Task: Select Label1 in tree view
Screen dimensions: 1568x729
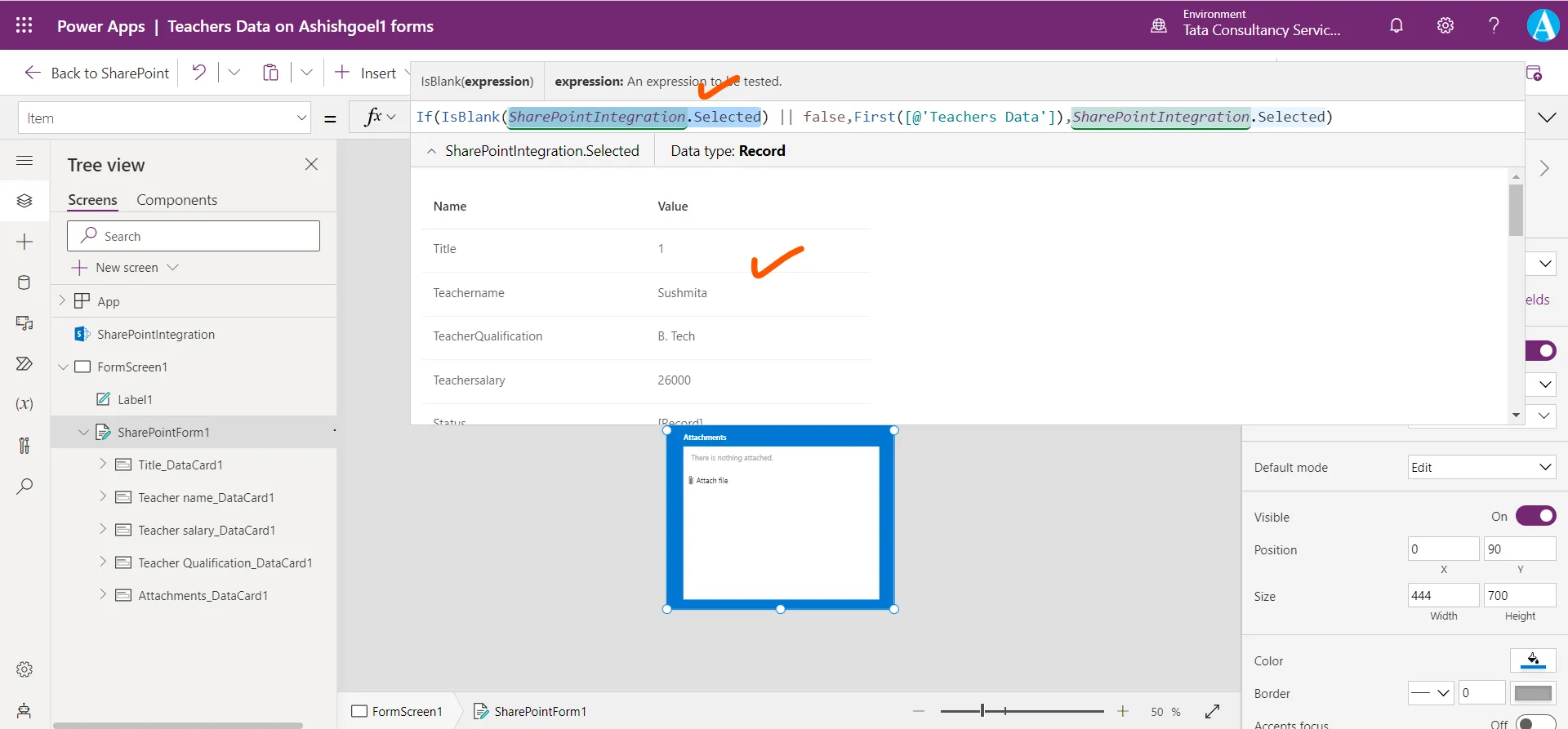Action: tap(135, 399)
